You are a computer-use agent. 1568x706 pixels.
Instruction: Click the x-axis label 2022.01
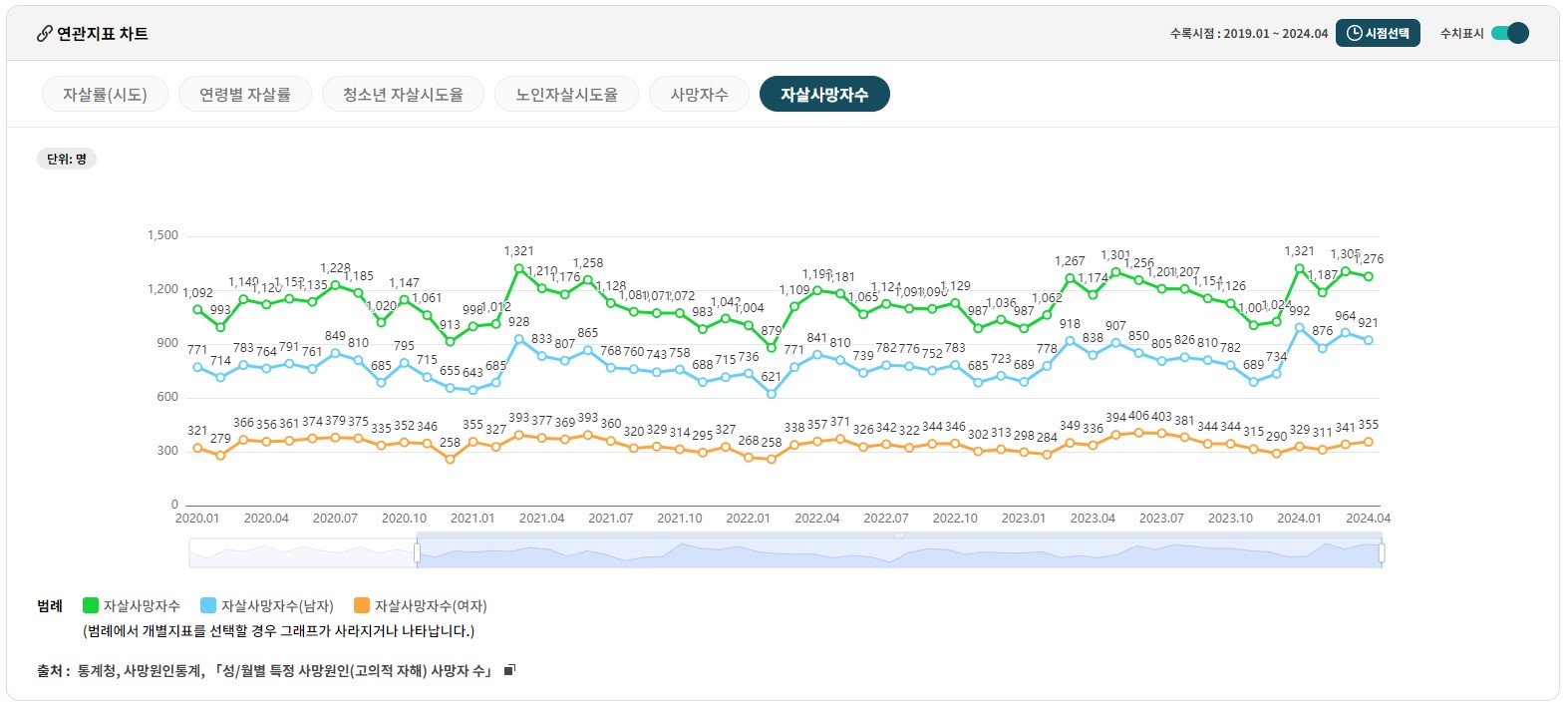(748, 519)
